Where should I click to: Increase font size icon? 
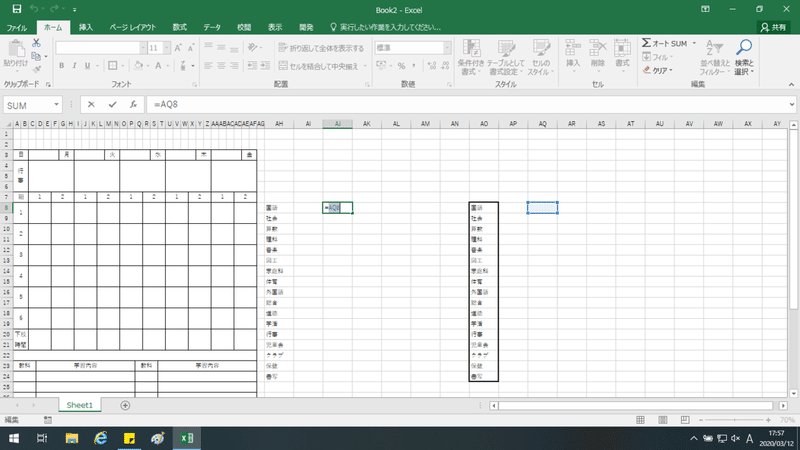178,48
